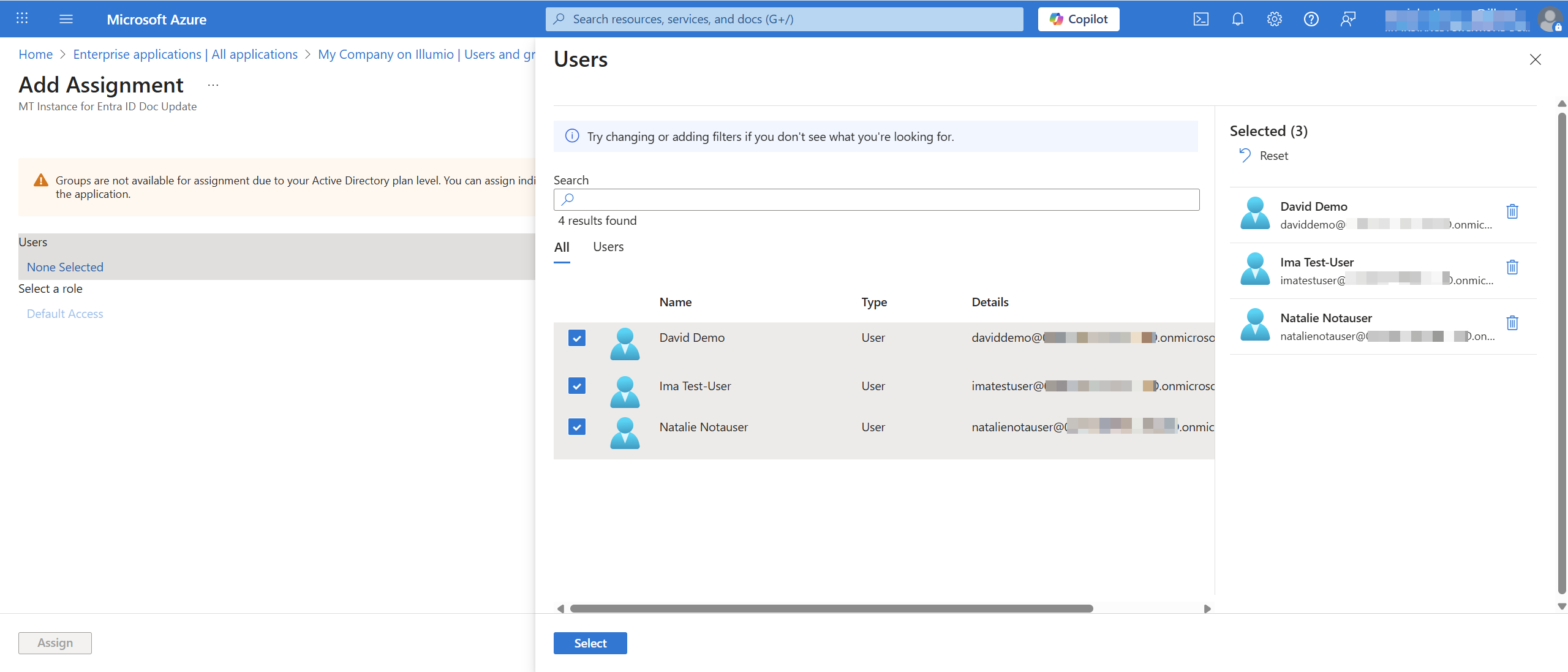Uncheck Natalie Notauser in the user list
The height and width of the screenshot is (672, 1568).
pos(576,427)
